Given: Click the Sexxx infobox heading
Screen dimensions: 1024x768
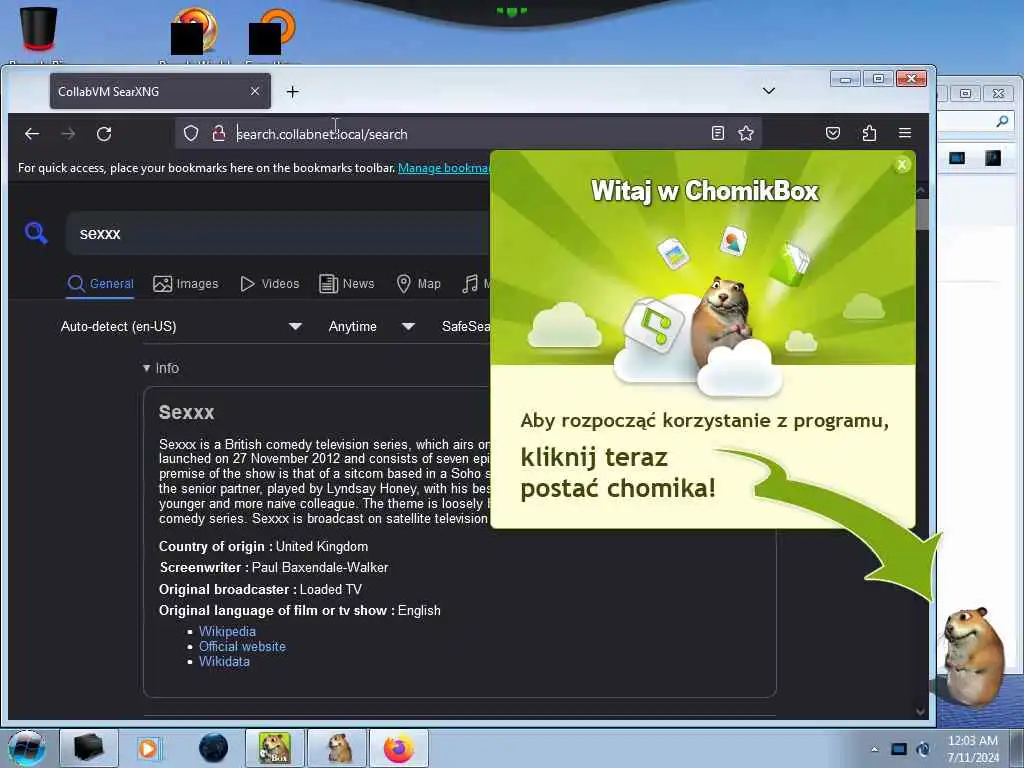Looking at the screenshot, I should pos(186,413).
